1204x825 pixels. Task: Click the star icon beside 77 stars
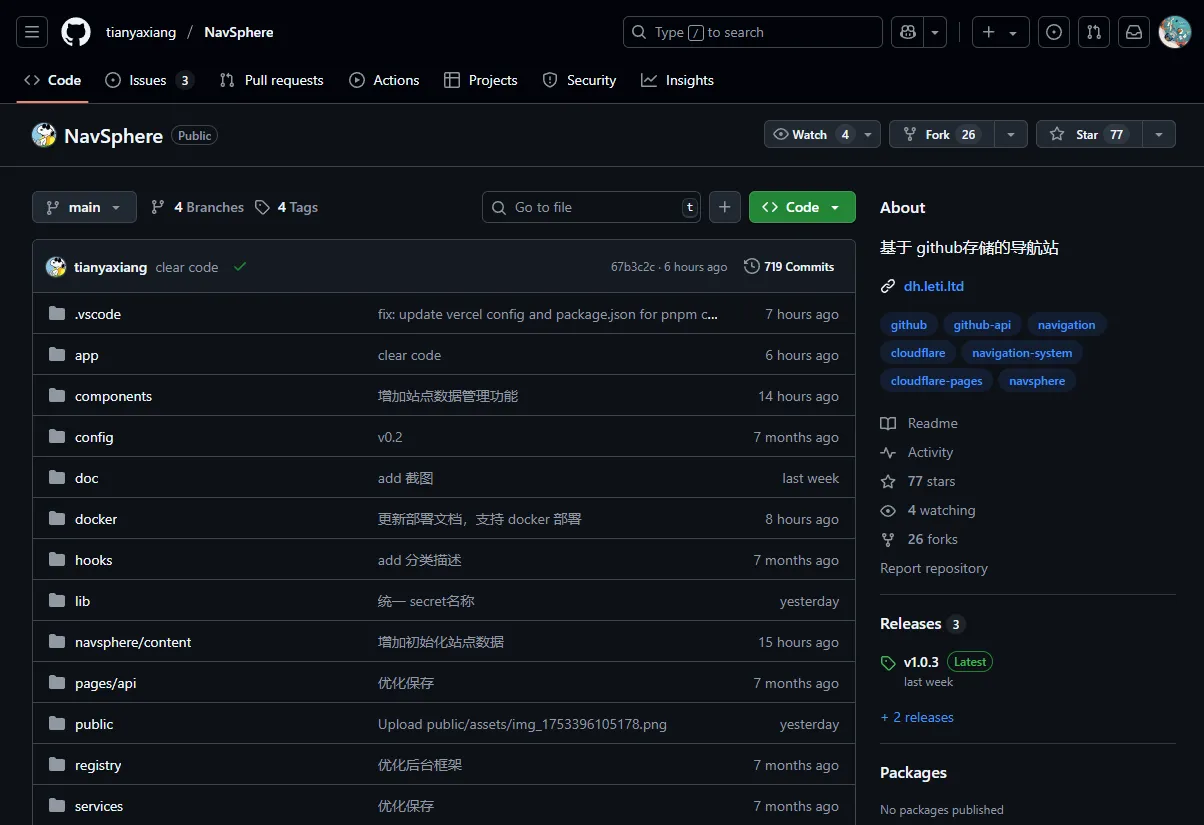888,481
